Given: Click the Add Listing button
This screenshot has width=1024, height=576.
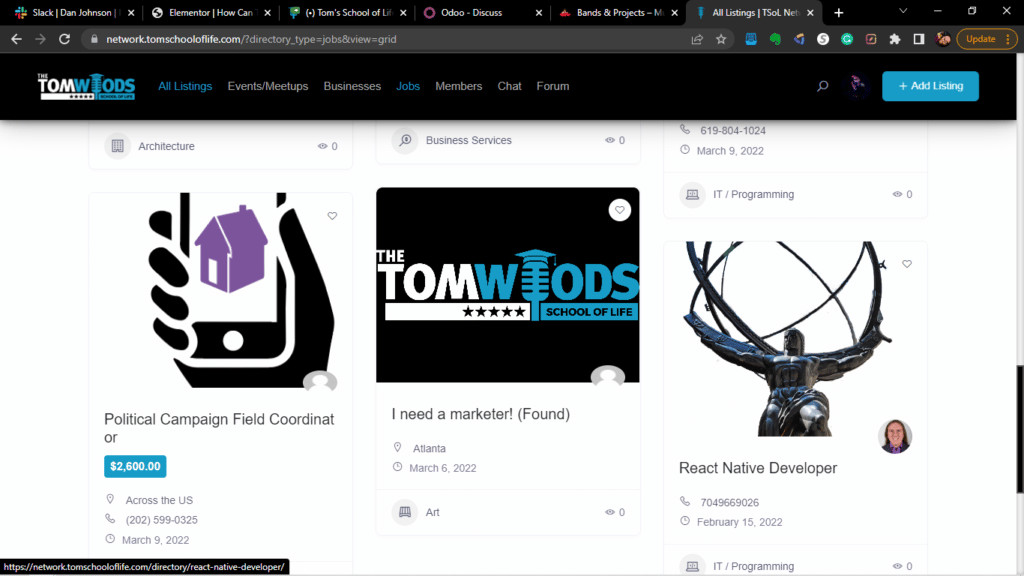Looking at the screenshot, I should [930, 86].
